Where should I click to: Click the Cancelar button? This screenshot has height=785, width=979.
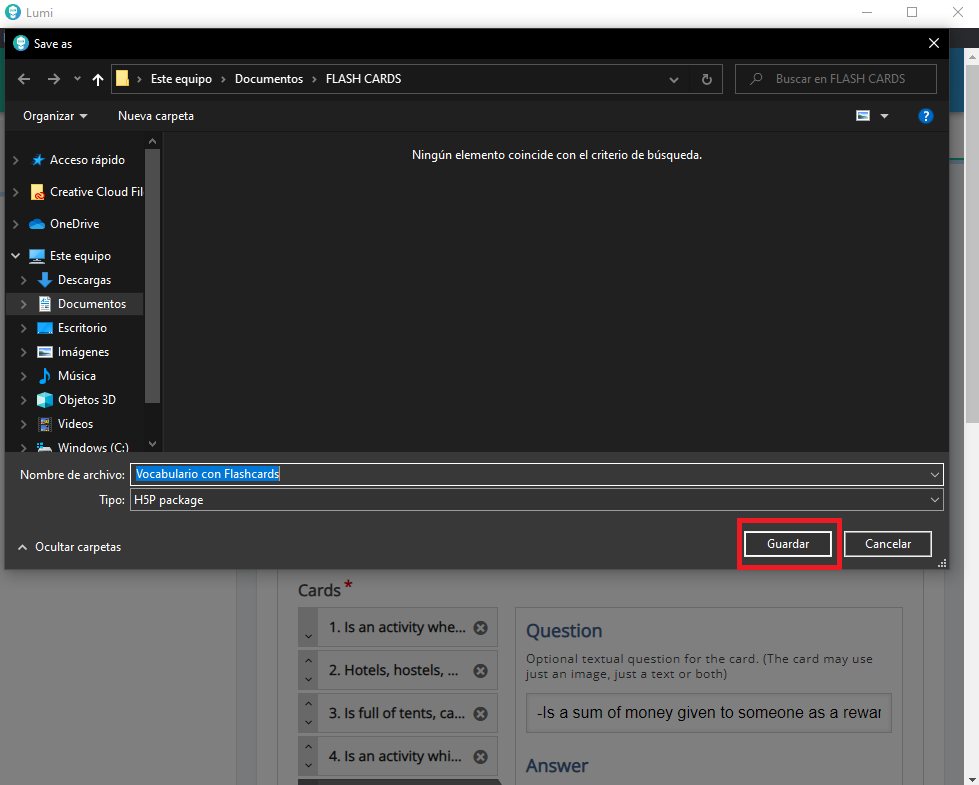pyautogui.click(x=887, y=544)
